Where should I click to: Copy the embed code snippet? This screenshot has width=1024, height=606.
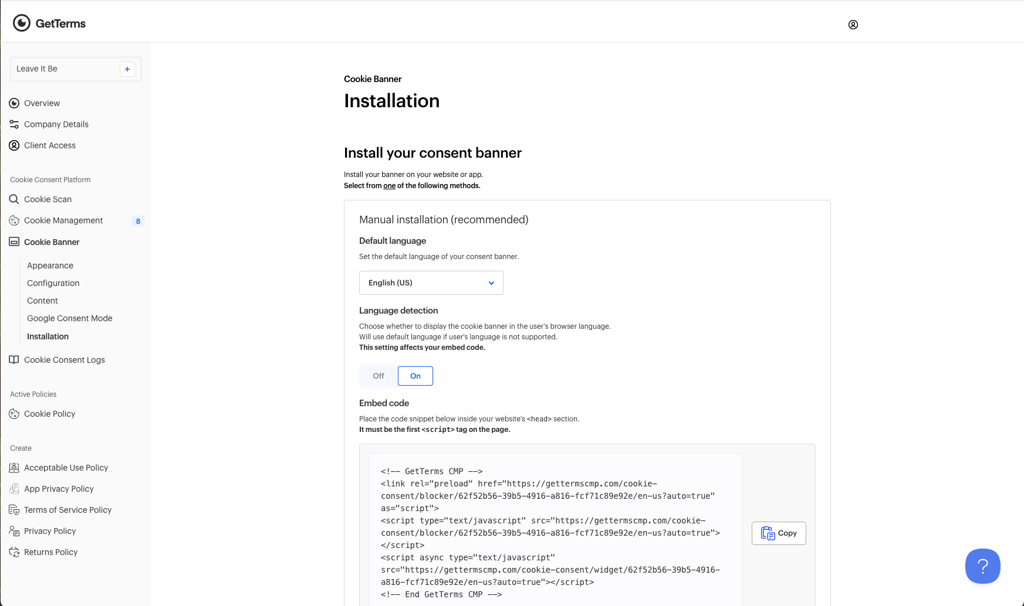tap(778, 534)
